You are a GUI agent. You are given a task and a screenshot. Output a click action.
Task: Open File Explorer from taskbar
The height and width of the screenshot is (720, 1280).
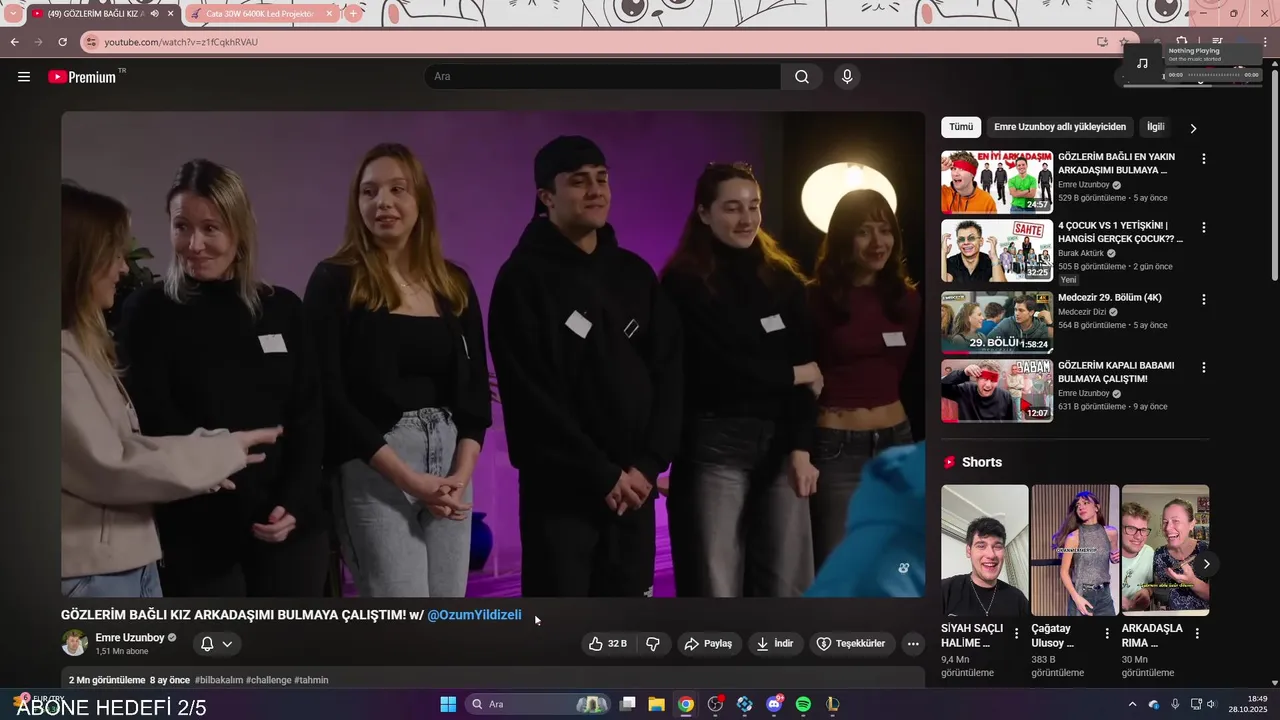click(x=656, y=704)
